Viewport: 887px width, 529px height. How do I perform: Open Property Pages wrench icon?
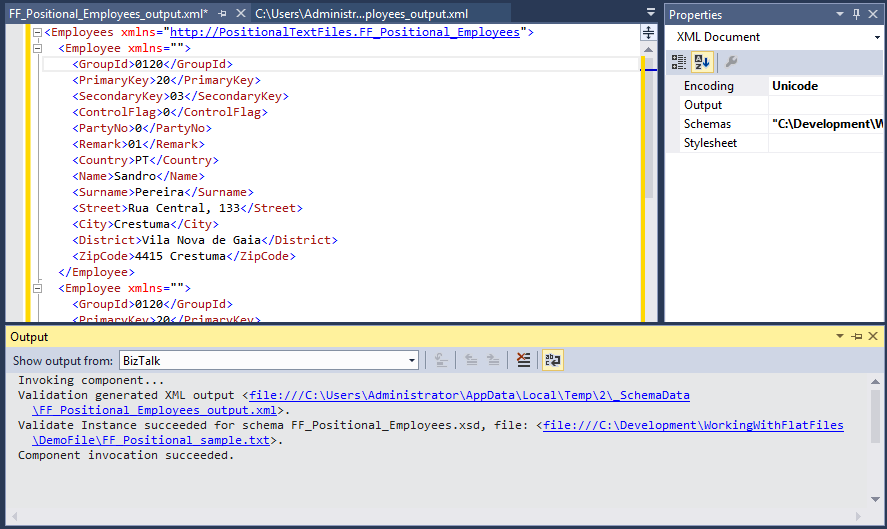coord(731,62)
